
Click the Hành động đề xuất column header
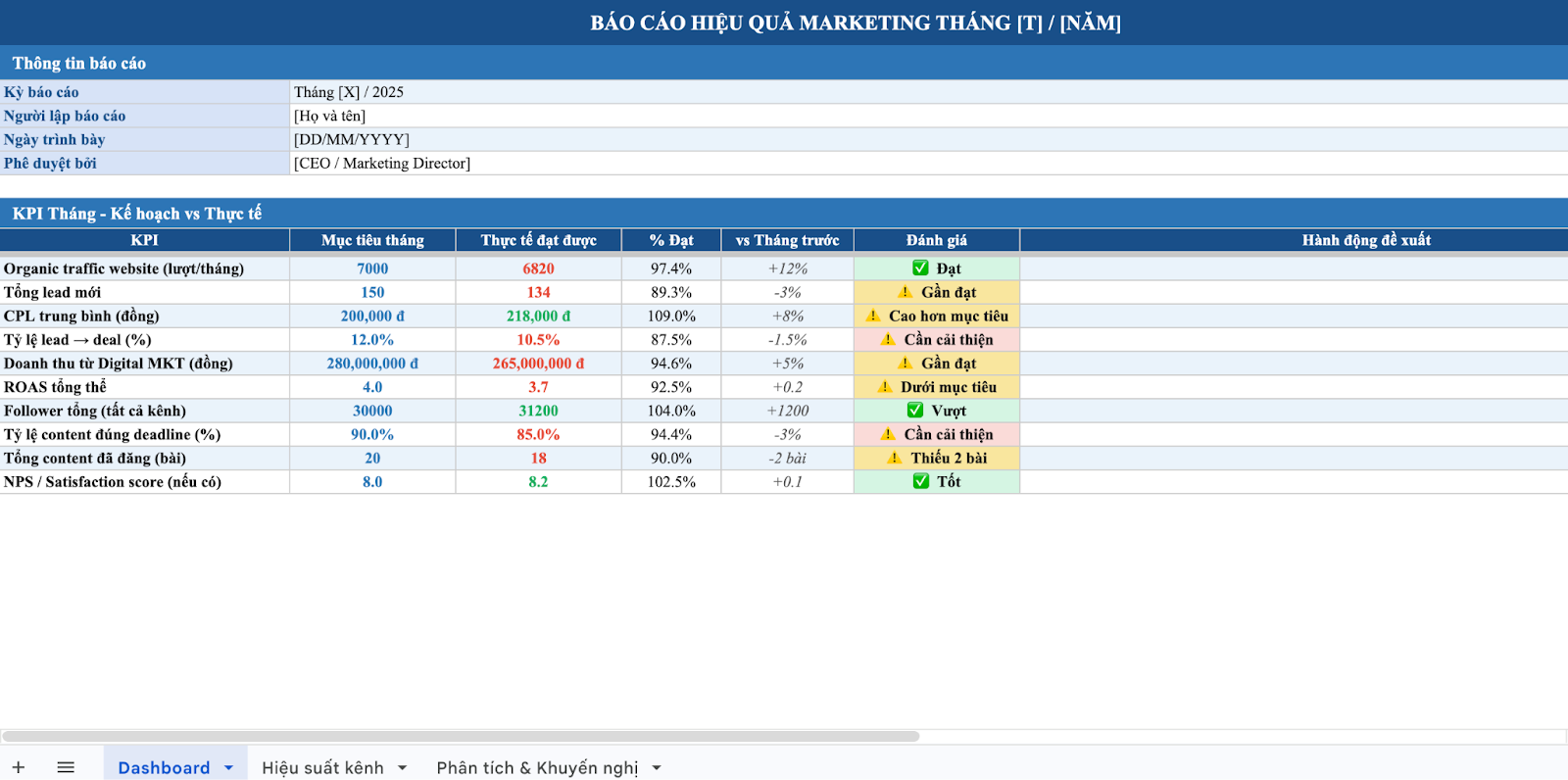click(1366, 240)
